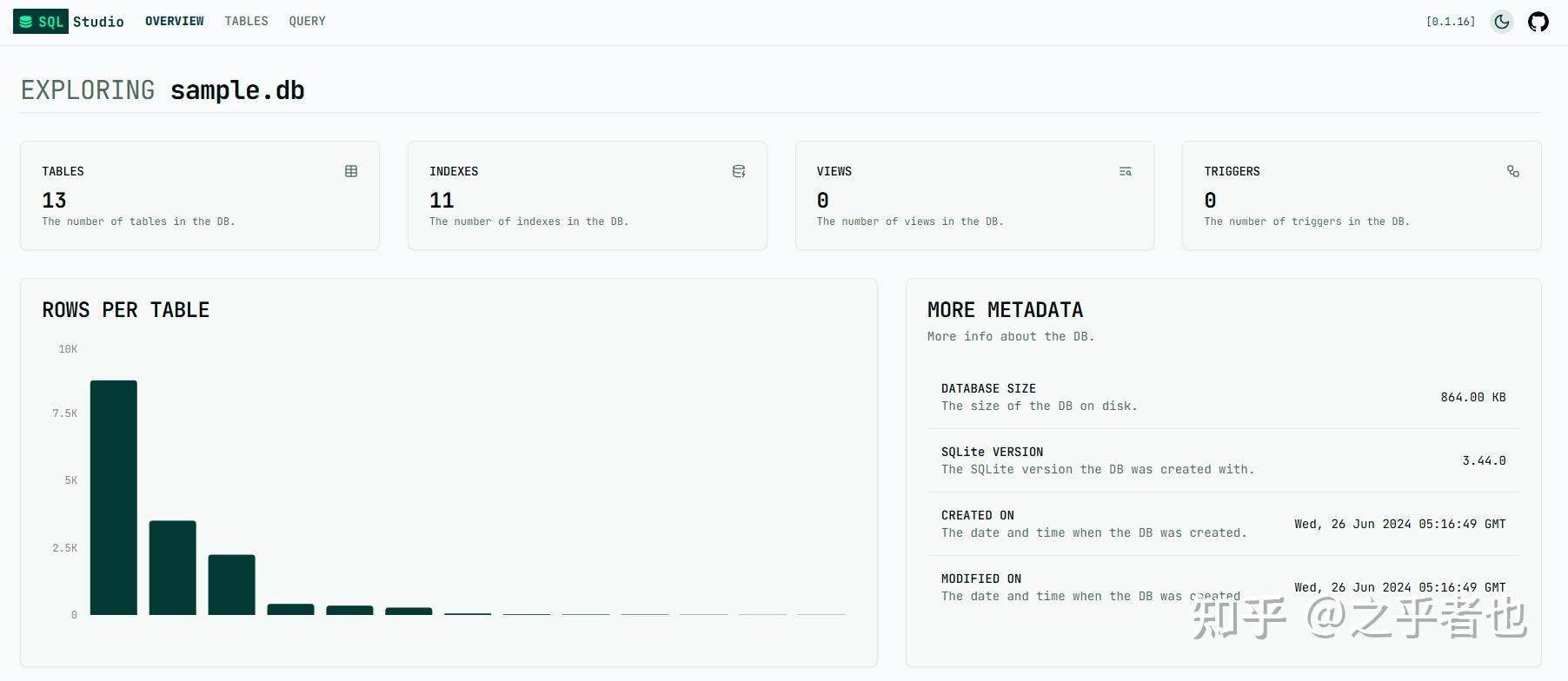Viewport: 1568px width, 681px height.
Task: Click the database icon in Indexes card
Action: (739, 171)
